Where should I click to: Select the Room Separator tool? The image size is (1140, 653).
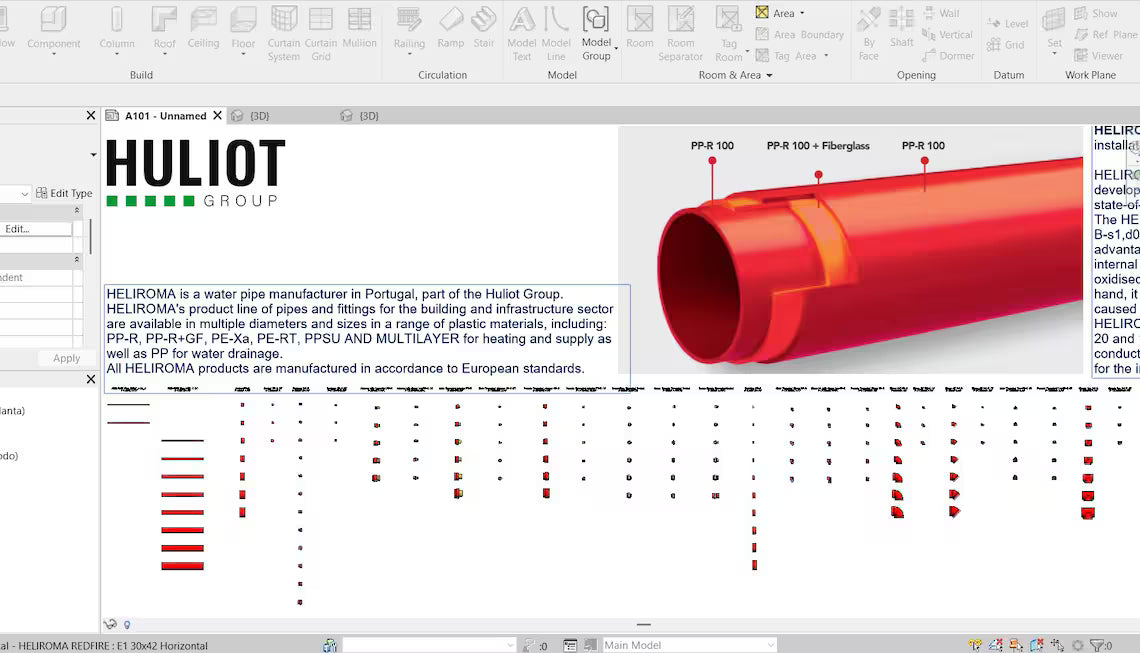[681, 33]
